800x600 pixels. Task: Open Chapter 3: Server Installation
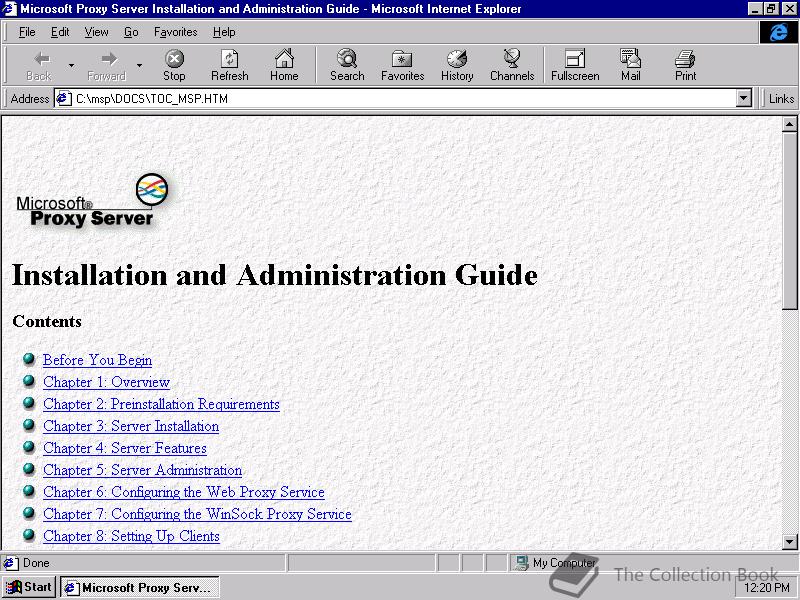click(x=131, y=426)
